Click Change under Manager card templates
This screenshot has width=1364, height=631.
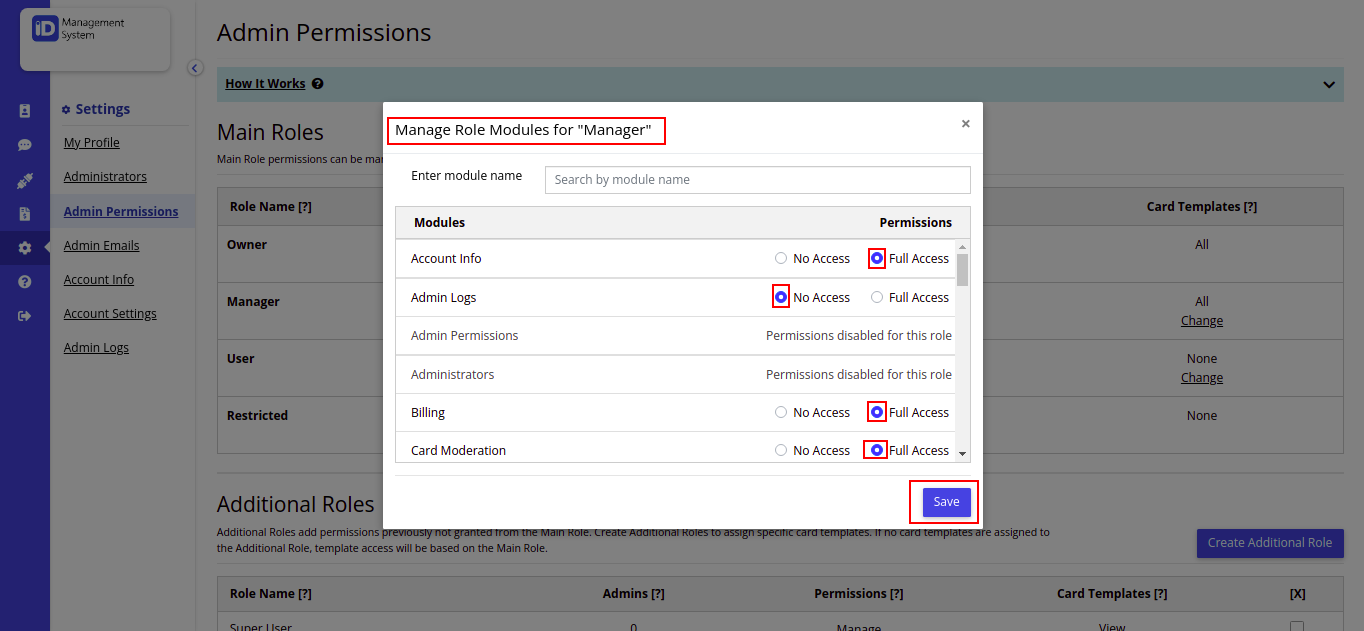[x=1201, y=320]
